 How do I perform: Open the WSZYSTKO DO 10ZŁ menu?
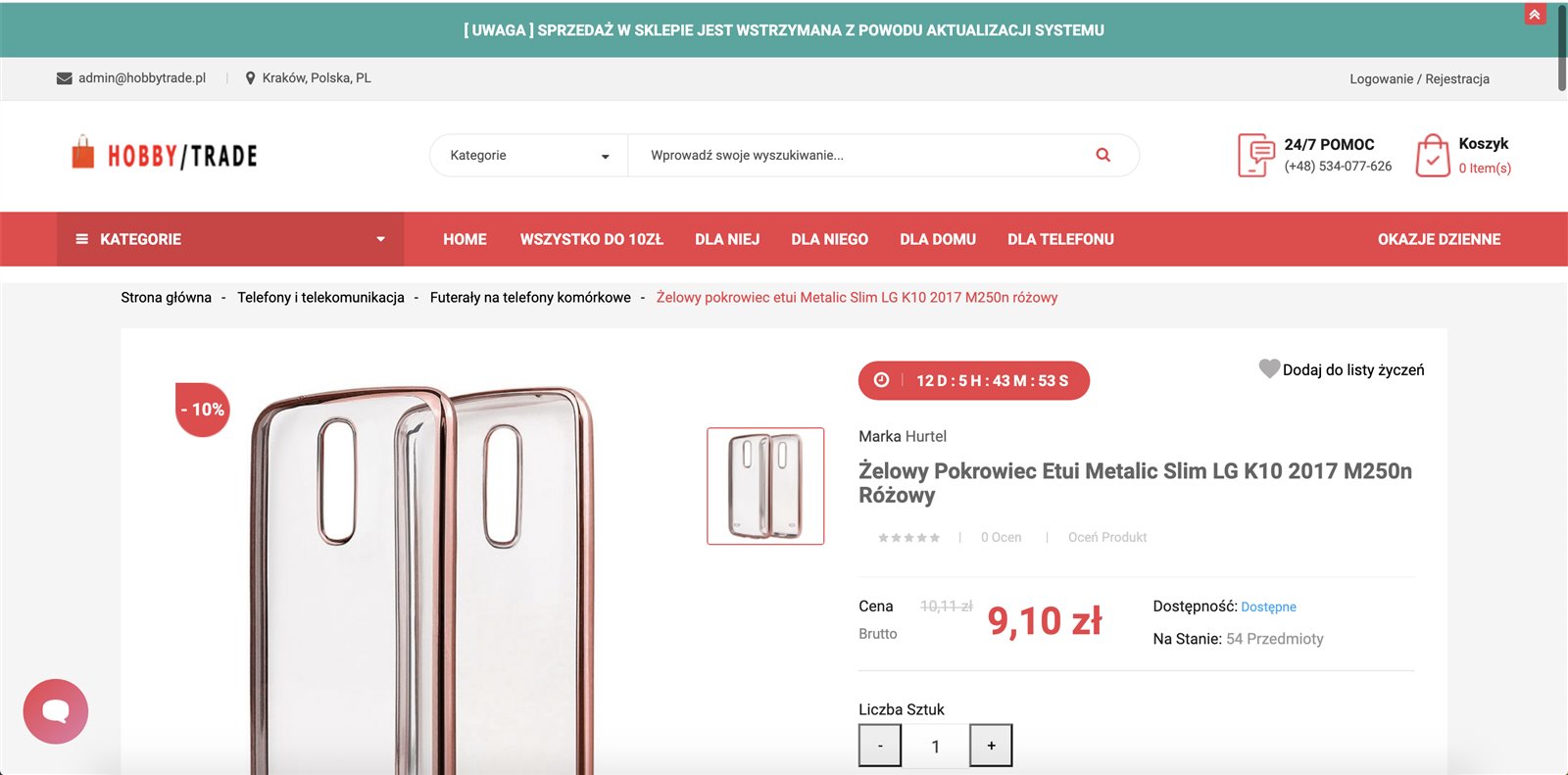591,239
